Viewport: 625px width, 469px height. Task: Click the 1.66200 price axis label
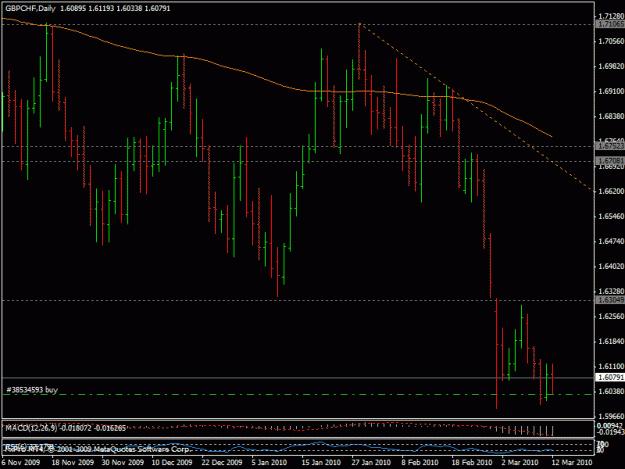point(611,191)
